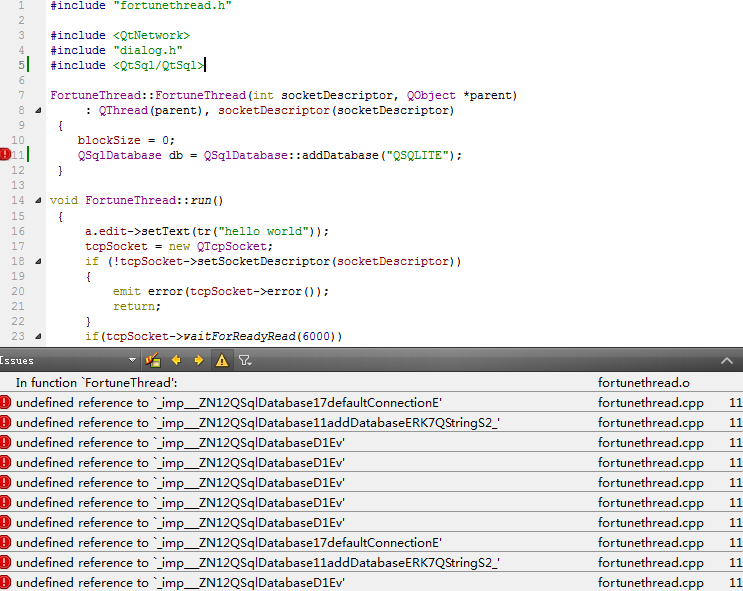Go to next issue arrow
Viewport: 743px width, 591px height.
(199, 361)
